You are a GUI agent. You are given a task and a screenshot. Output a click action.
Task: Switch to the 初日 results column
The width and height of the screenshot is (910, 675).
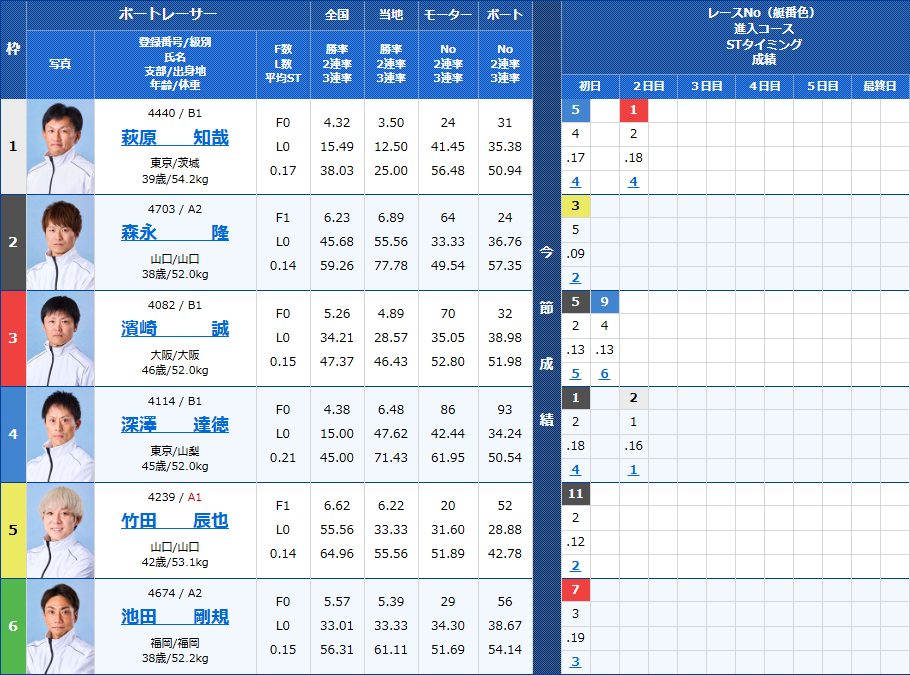coord(590,86)
